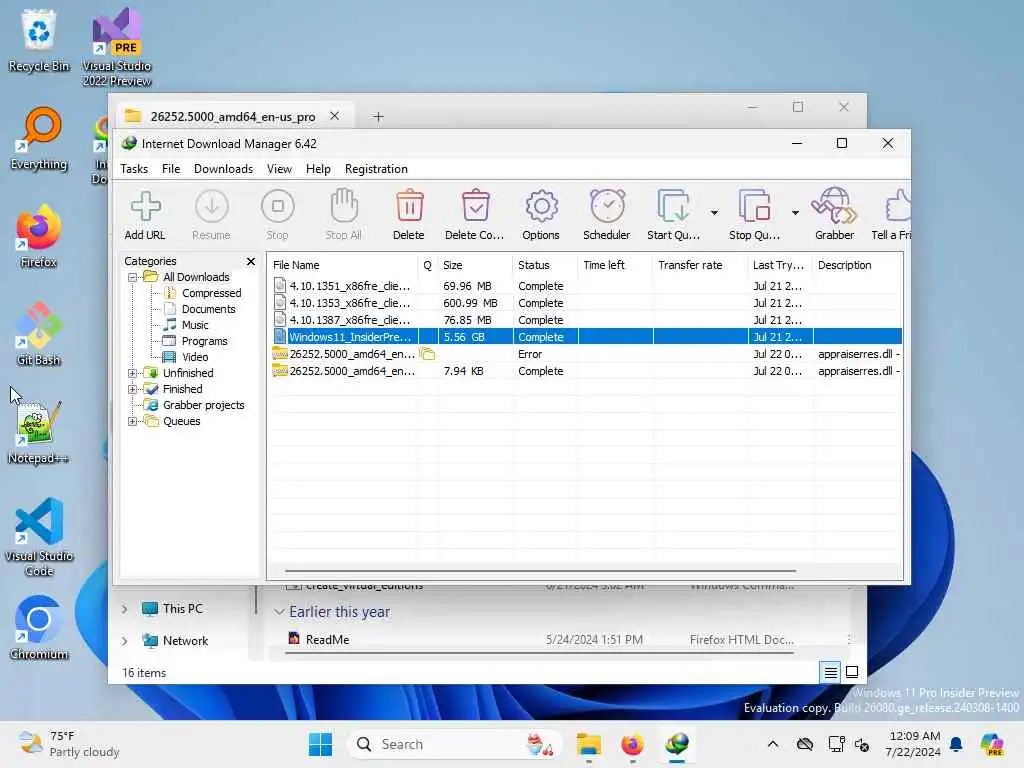Click the Tell a Friend thumbs-up icon
Screen dimensions: 1024x768
click(898, 207)
